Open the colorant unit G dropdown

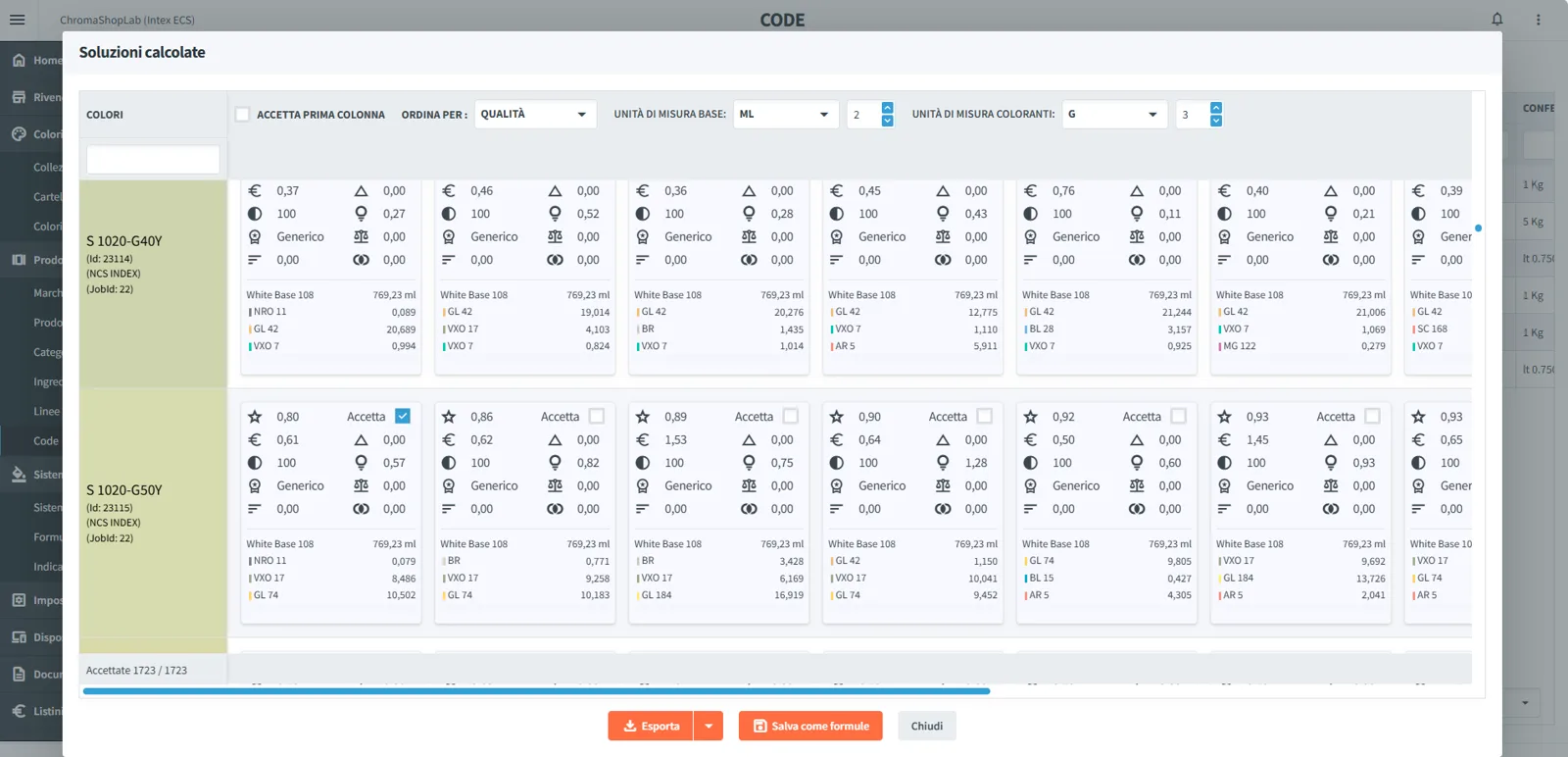coord(1114,115)
